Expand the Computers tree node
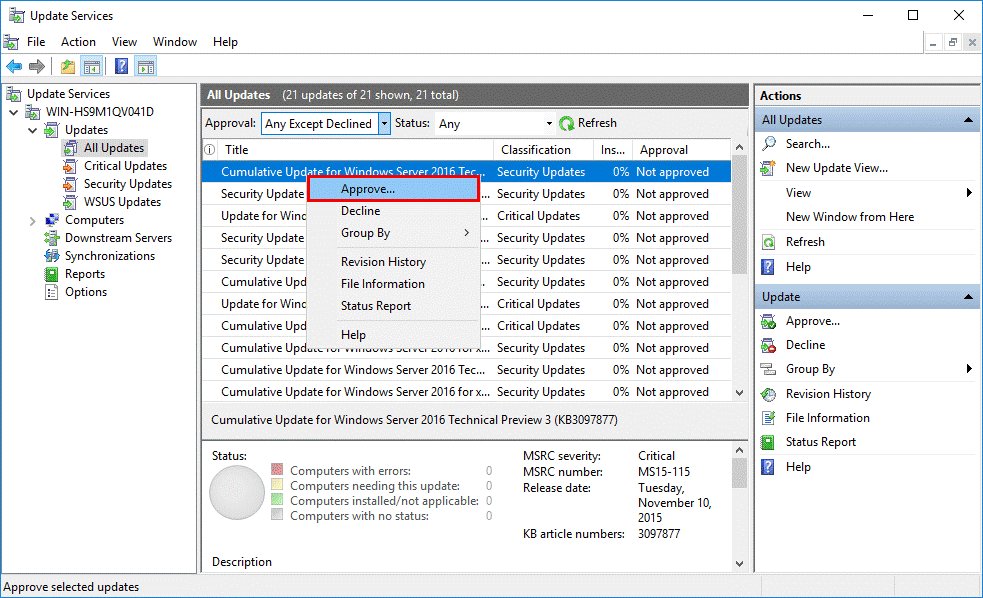The height and width of the screenshot is (598, 983). 33,221
